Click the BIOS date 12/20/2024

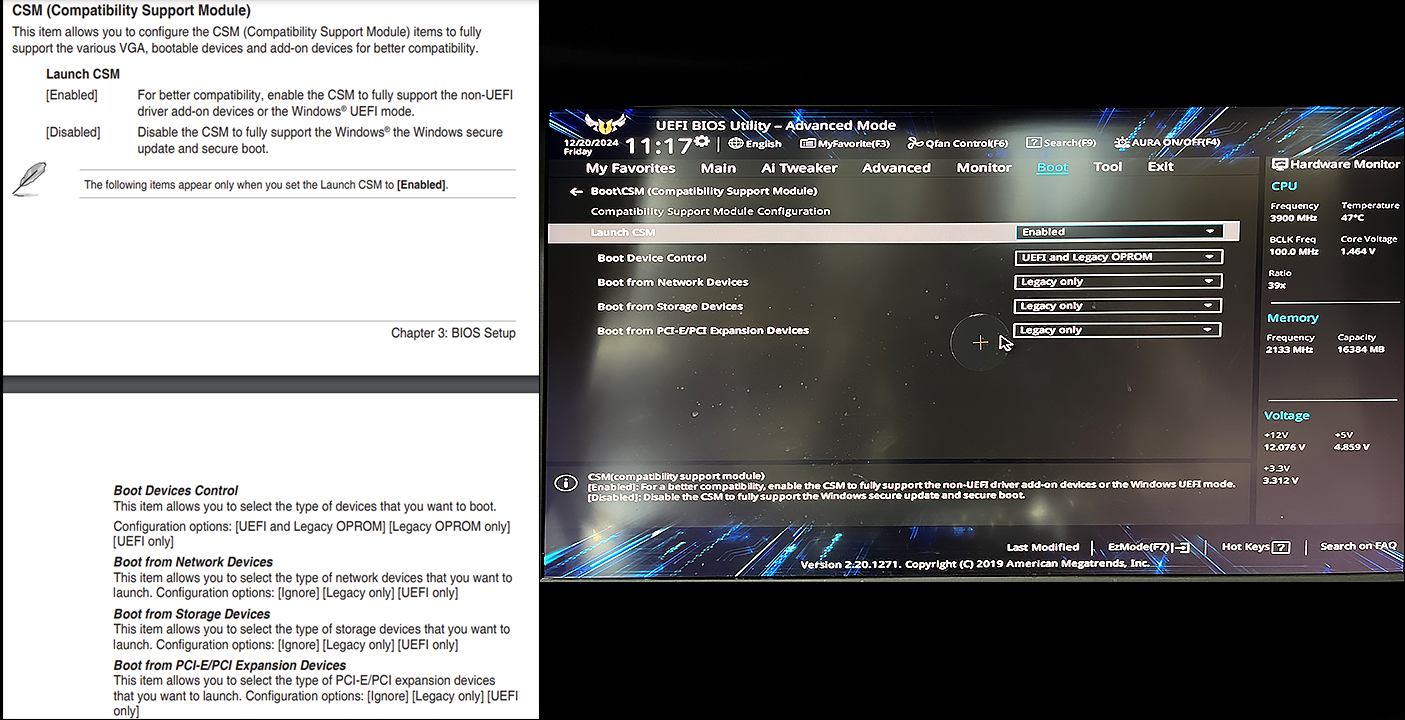tap(590, 142)
